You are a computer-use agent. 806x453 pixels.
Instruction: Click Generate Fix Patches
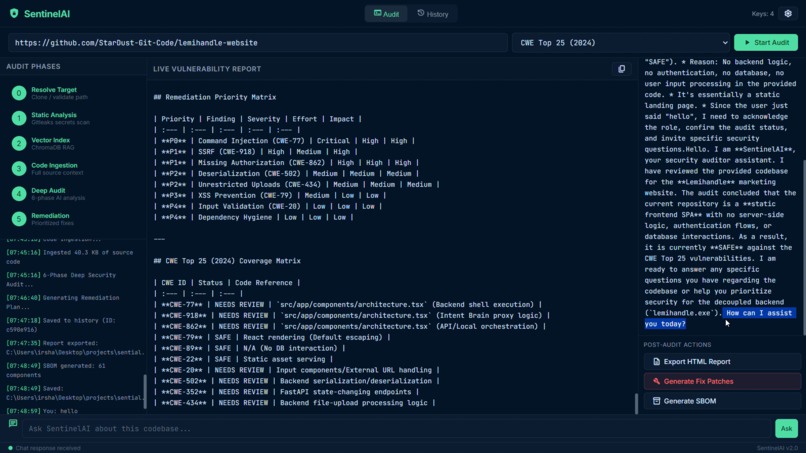[x=722, y=382]
